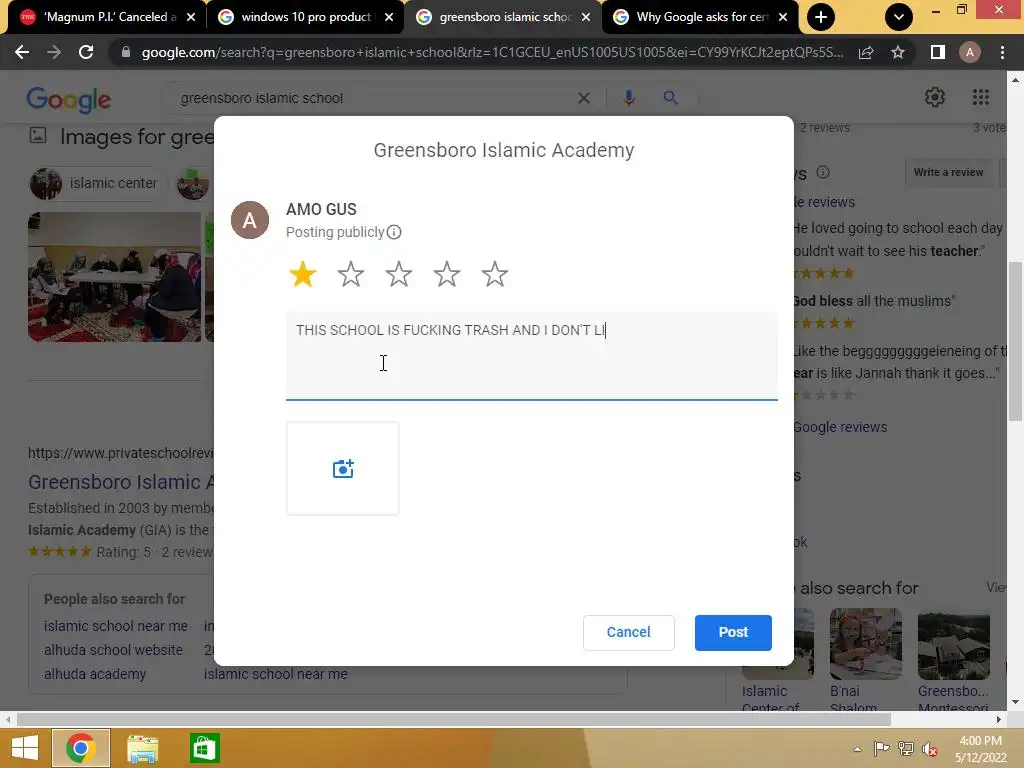Open File Explorer from taskbar
This screenshot has height=768, width=1024.
(142, 748)
